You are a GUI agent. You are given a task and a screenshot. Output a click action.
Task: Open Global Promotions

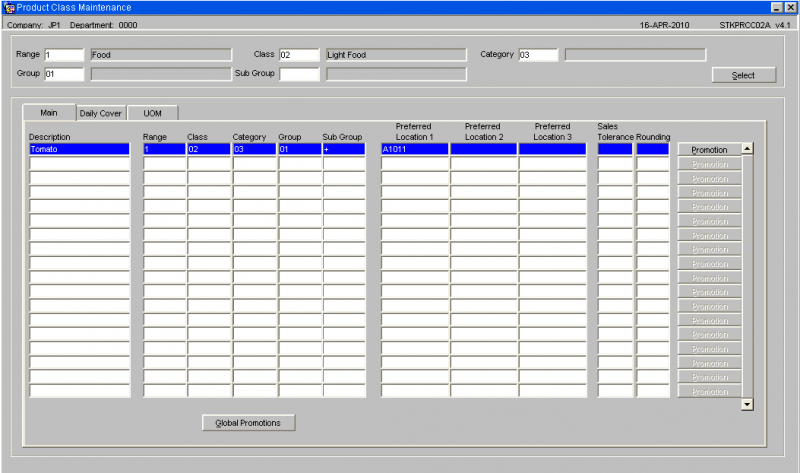(x=248, y=423)
